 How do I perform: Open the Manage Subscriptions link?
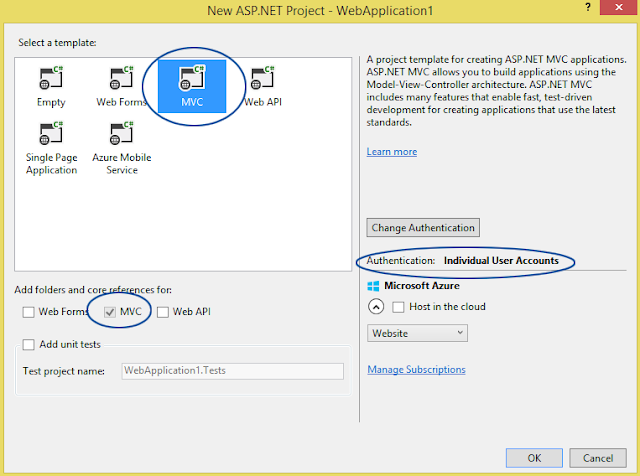[x=416, y=369]
